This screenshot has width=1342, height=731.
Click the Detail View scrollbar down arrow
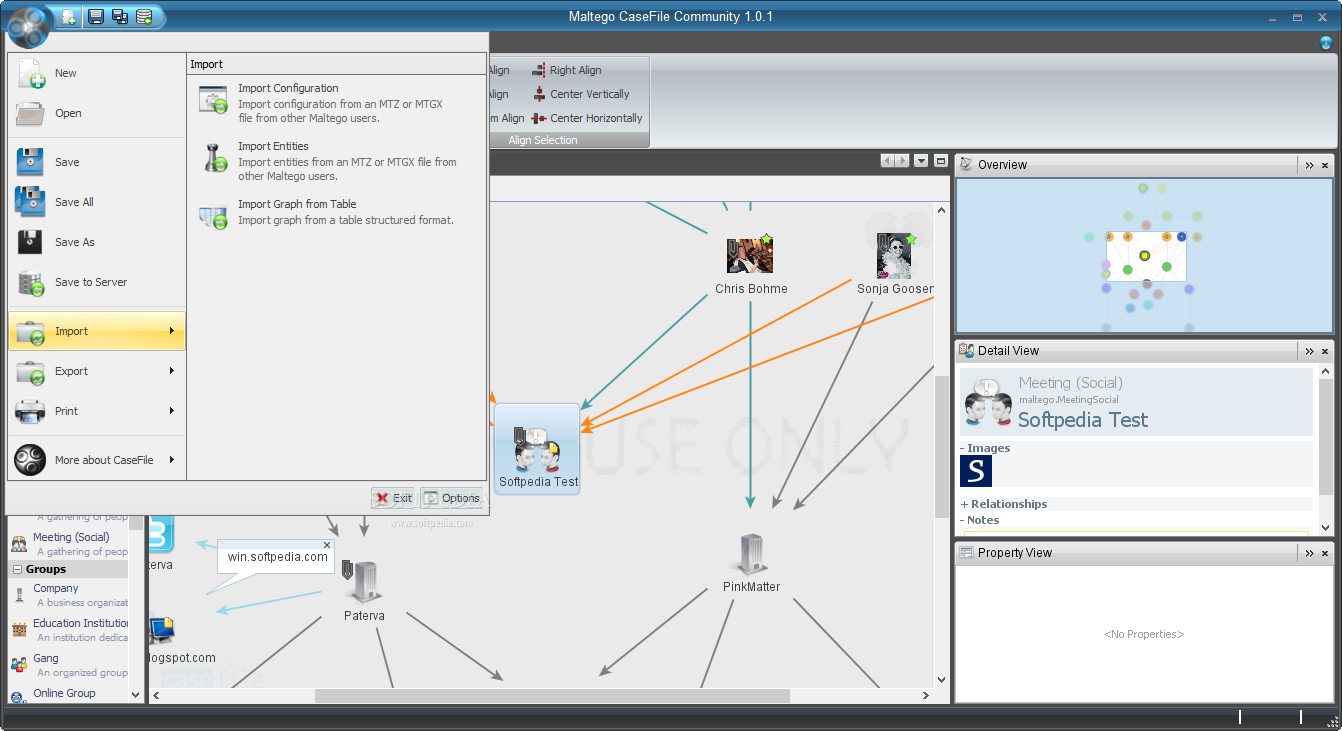1326,528
